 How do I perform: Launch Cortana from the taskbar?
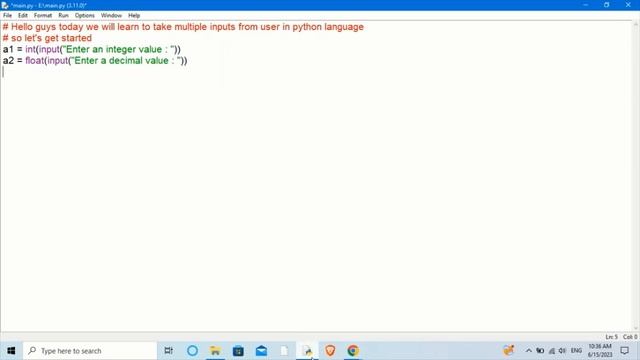(x=192, y=351)
